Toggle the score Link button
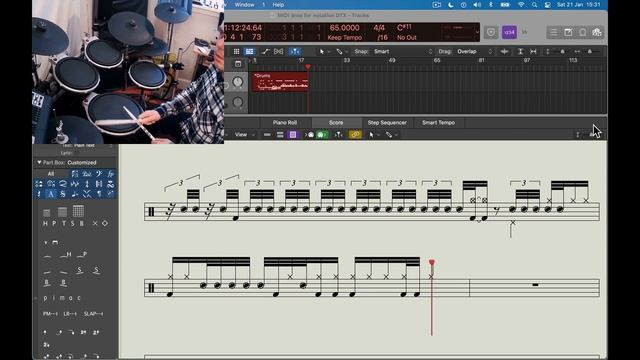The height and width of the screenshot is (360, 640). click(x=355, y=135)
